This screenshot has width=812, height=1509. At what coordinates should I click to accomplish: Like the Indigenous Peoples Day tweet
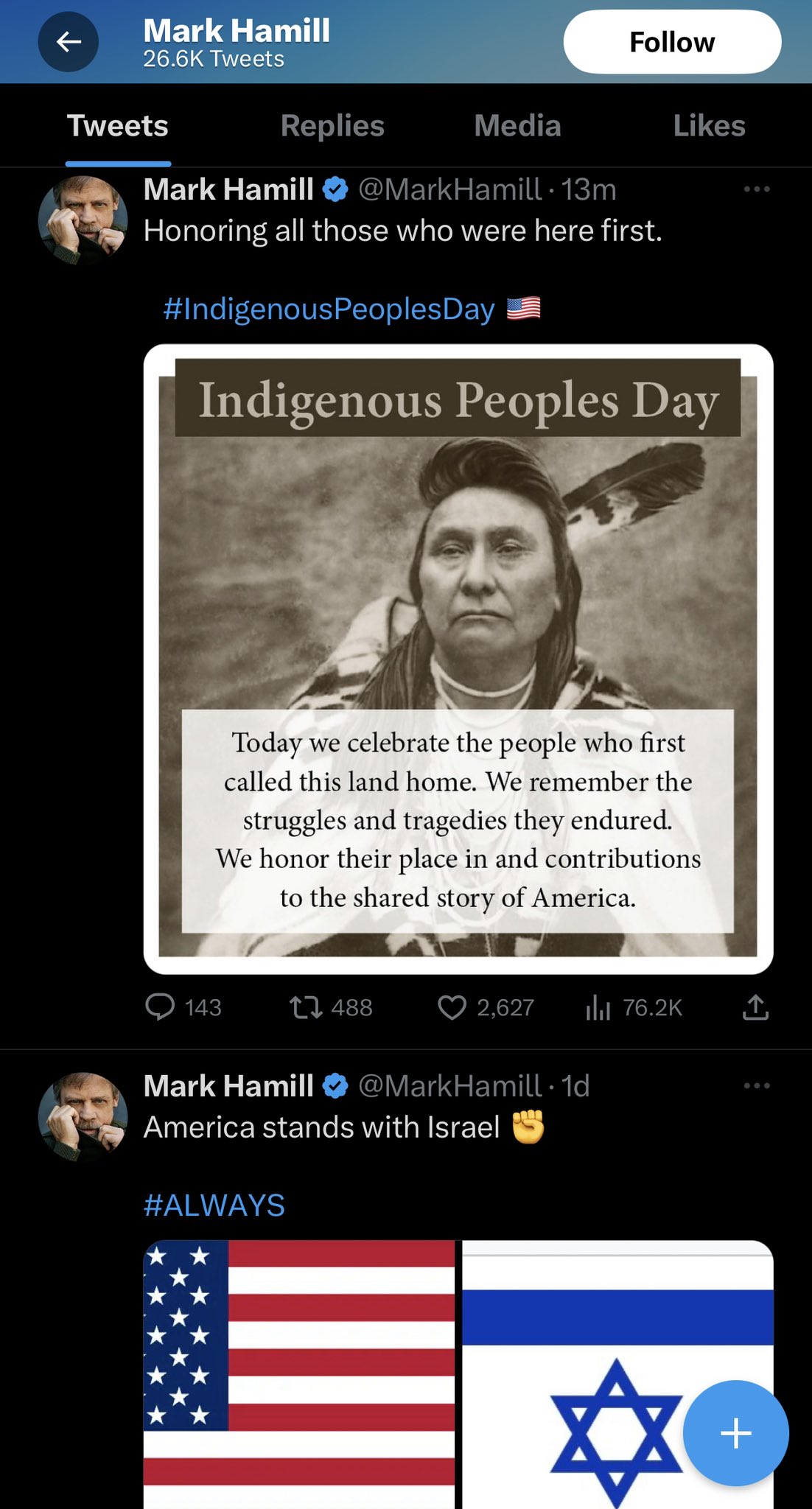click(452, 1007)
